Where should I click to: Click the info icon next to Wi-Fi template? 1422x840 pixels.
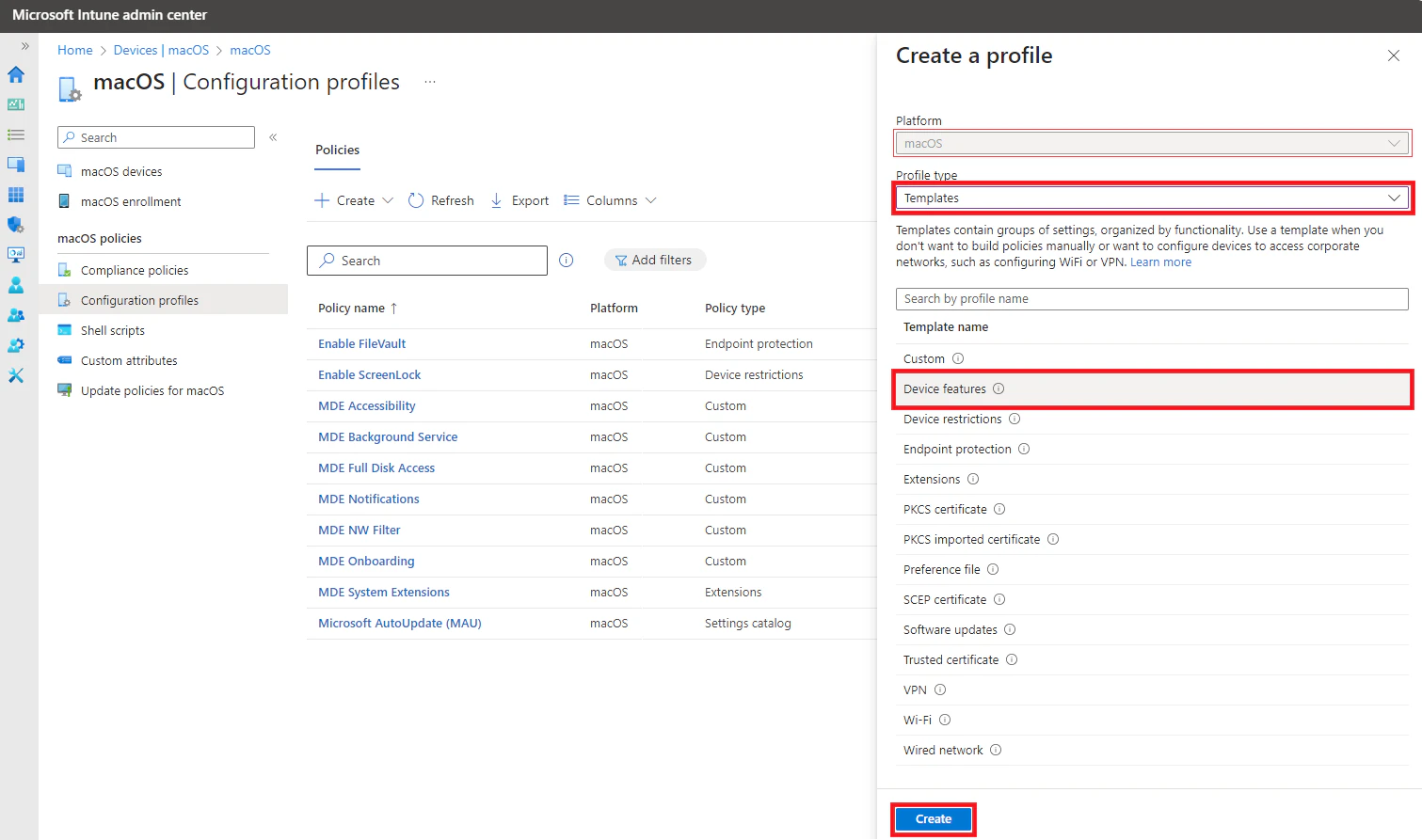pos(945,720)
